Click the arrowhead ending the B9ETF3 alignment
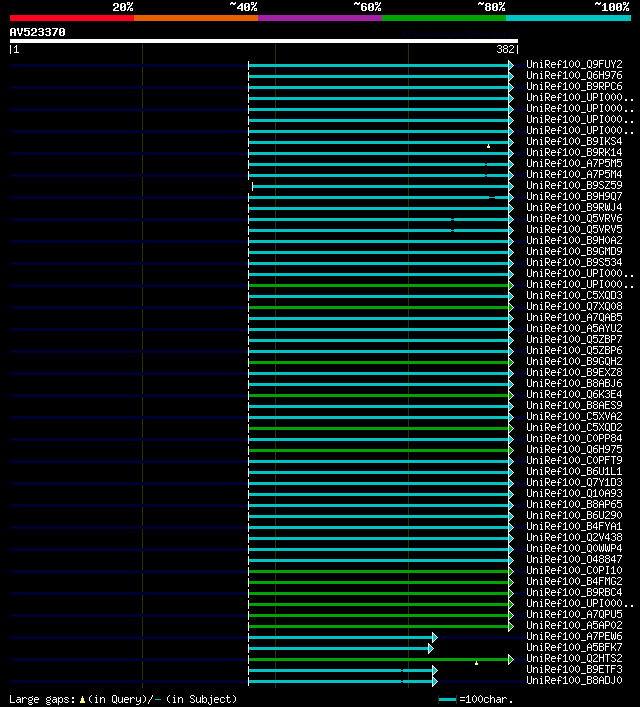 tap(435, 670)
